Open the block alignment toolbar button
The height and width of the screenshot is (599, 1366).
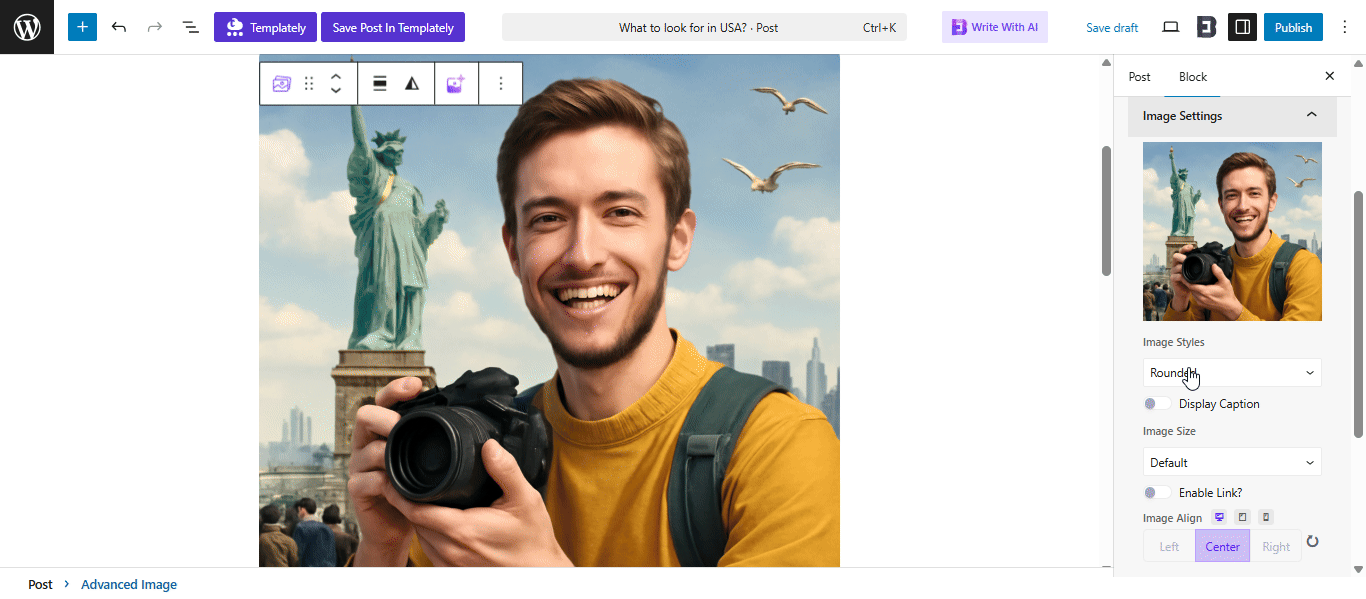pos(380,84)
